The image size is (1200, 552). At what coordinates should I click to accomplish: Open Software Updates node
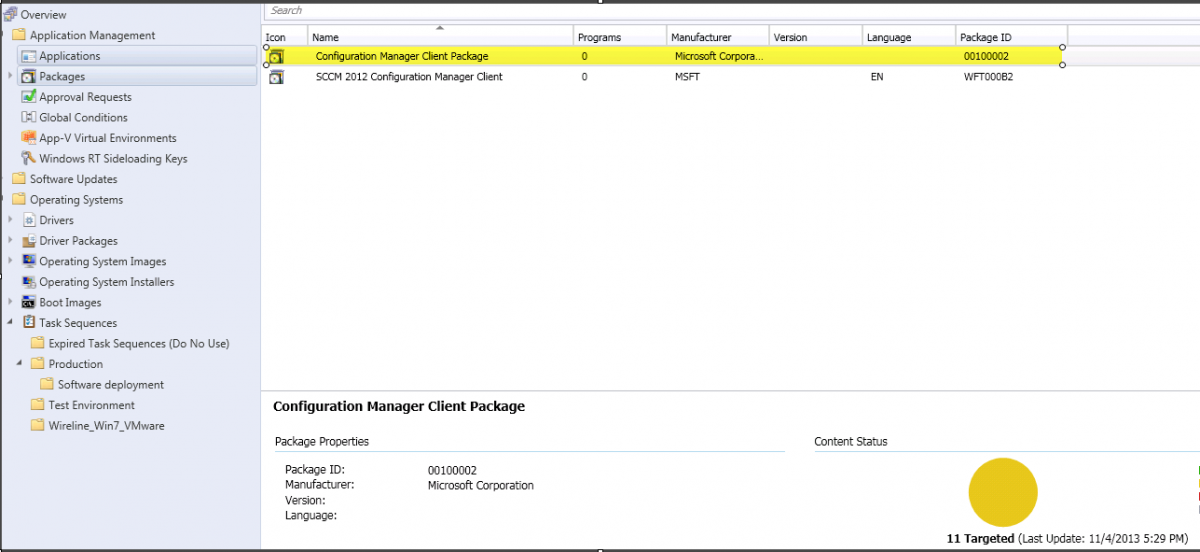pos(73,179)
